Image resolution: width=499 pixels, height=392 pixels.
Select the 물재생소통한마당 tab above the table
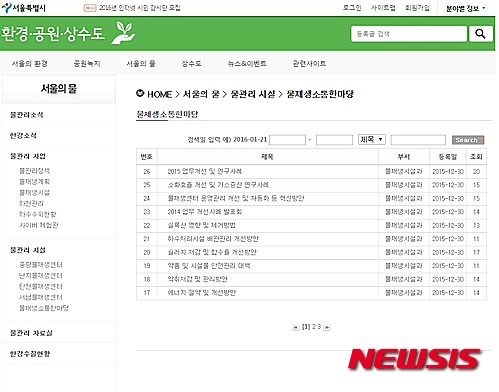point(167,114)
